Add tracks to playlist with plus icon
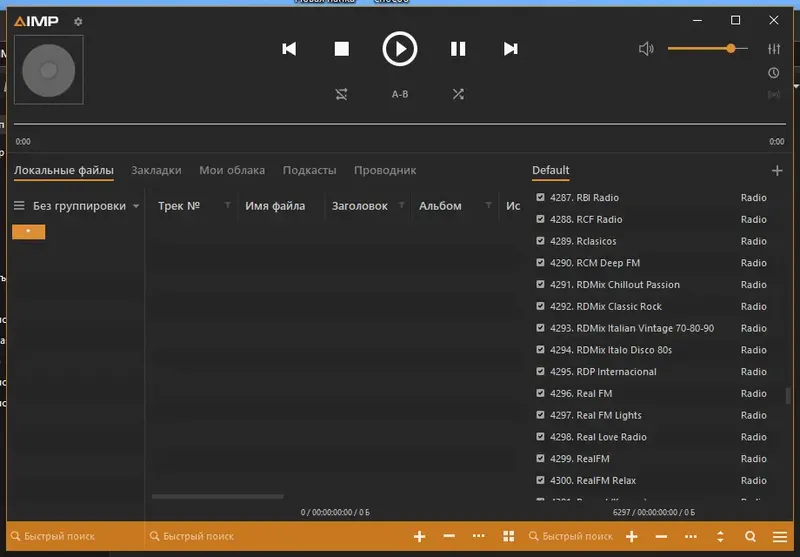The width and height of the screenshot is (800, 557). [x=632, y=536]
